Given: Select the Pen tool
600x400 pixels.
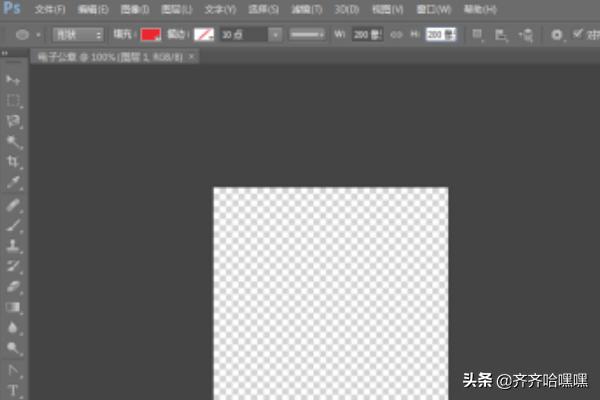Looking at the screenshot, I should click(13, 370).
